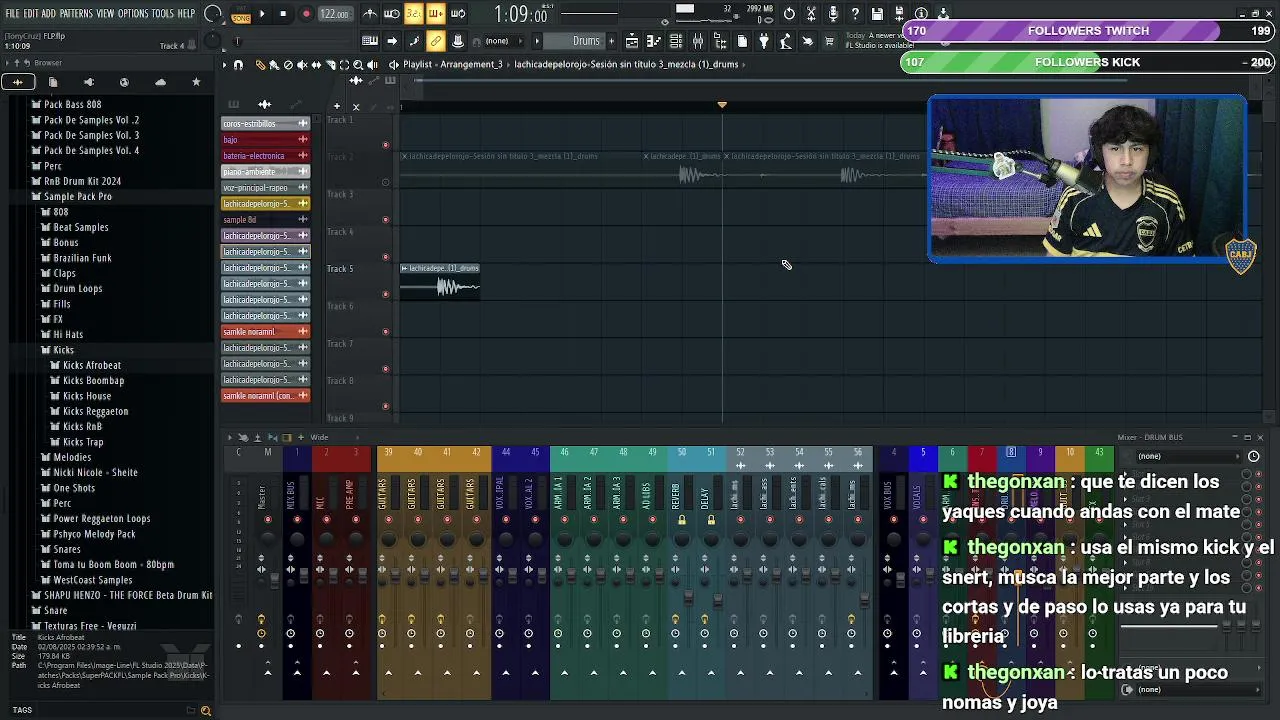Open browser cloud tab icon

[160, 82]
